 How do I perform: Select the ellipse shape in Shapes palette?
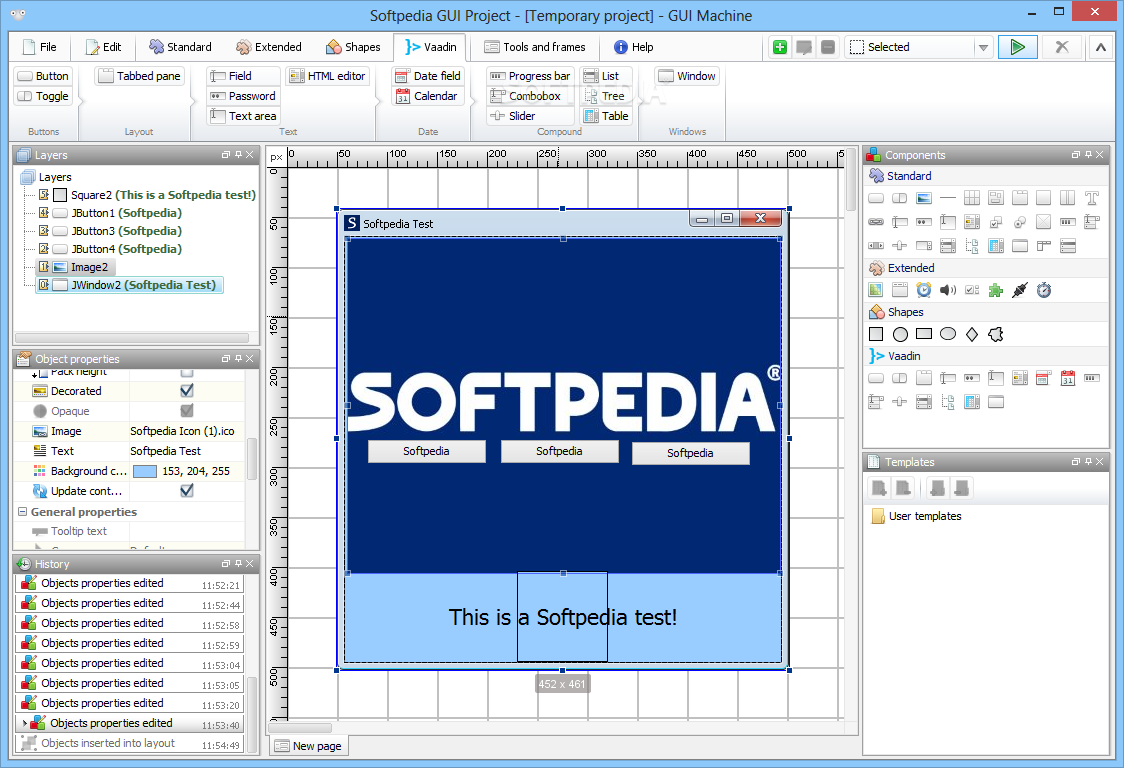coord(948,334)
